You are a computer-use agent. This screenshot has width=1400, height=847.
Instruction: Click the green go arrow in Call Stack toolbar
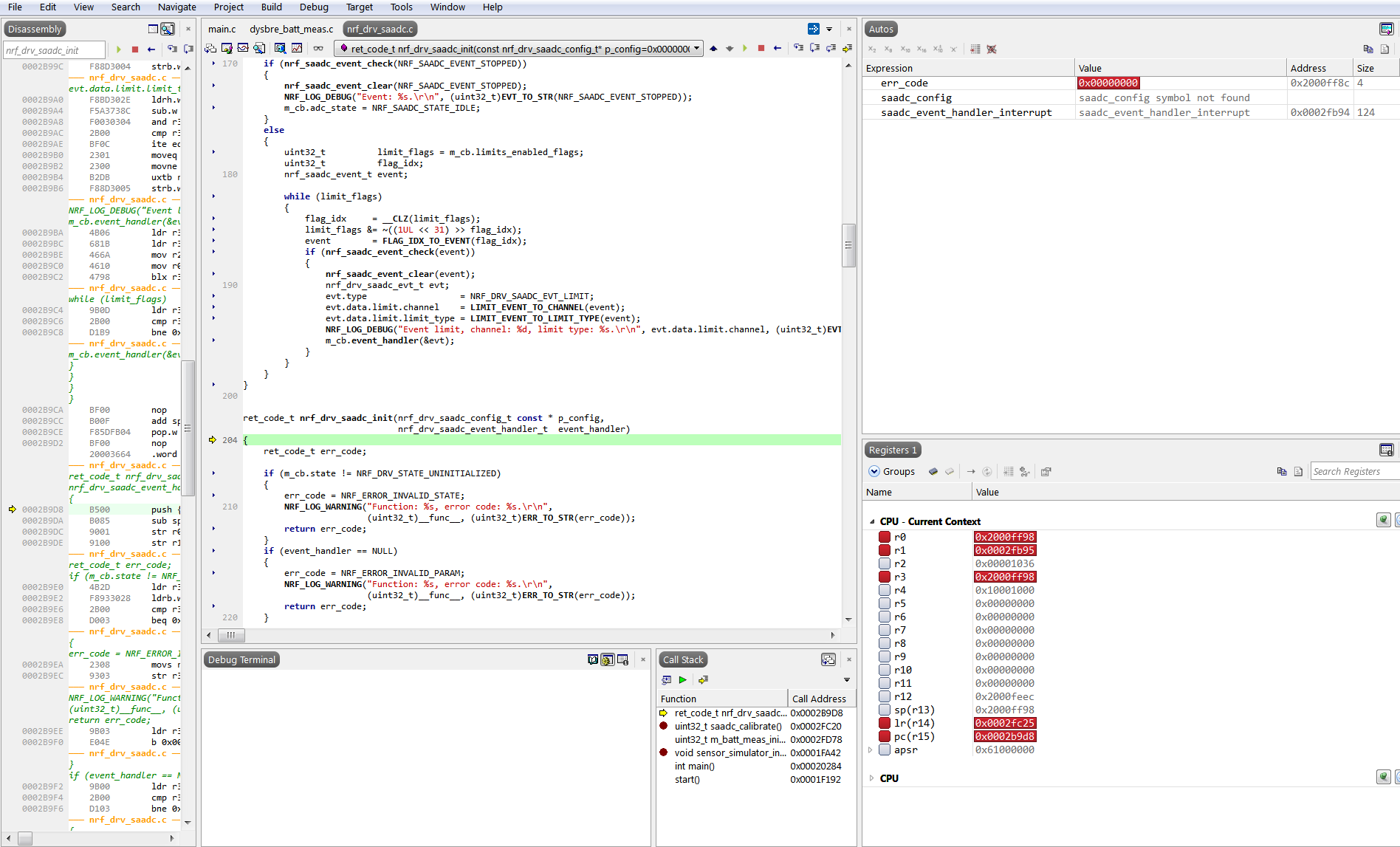tap(683, 679)
